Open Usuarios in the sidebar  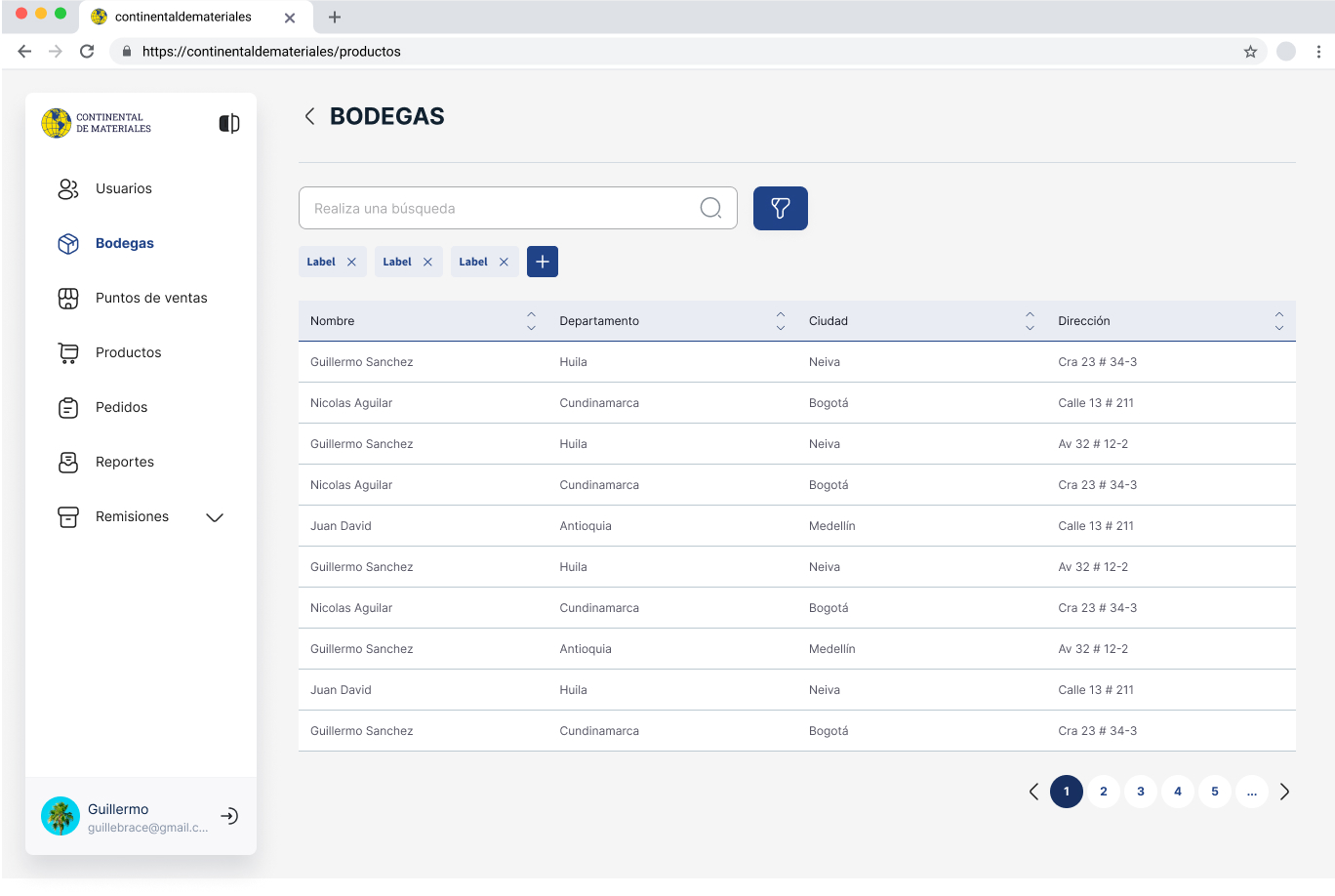pyautogui.click(x=124, y=188)
